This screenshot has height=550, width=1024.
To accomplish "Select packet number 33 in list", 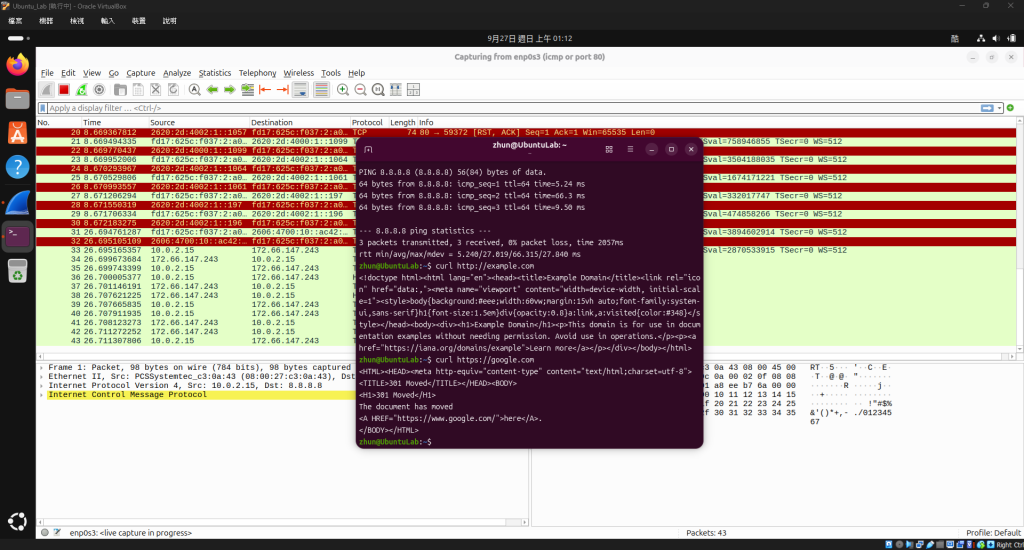I will coord(196,250).
